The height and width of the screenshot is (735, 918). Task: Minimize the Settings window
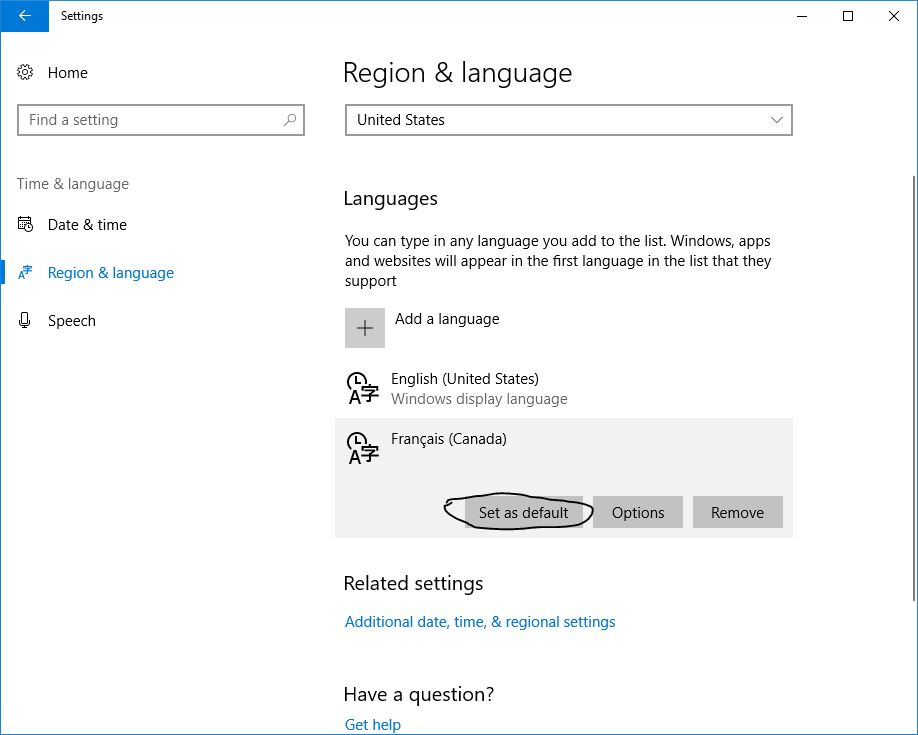point(802,16)
